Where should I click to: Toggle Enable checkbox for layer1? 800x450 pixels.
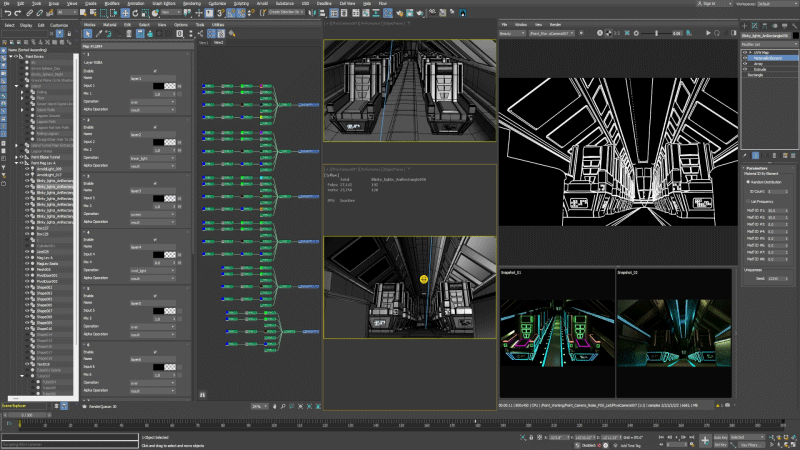point(154,70)
